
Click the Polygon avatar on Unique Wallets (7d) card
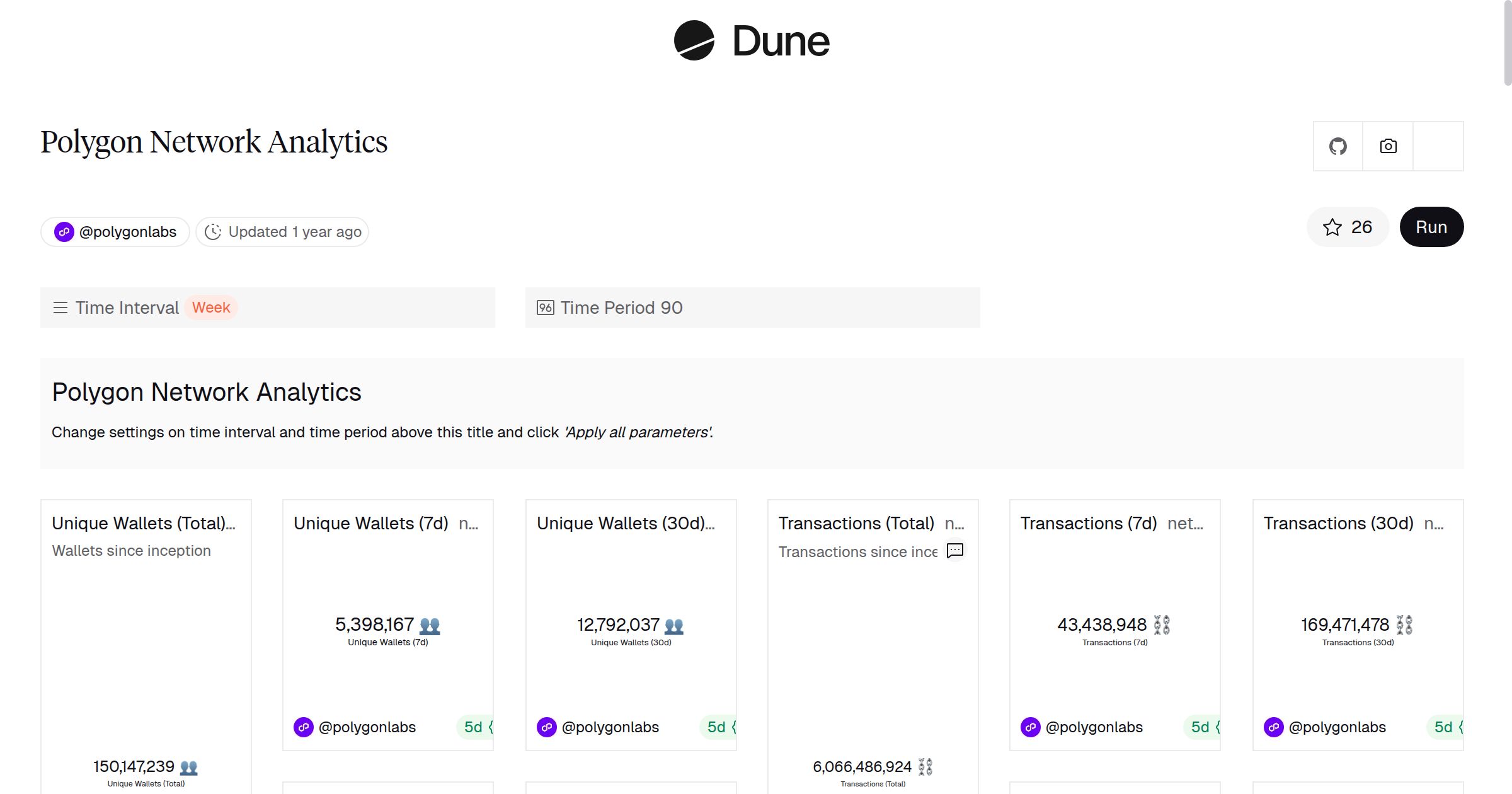click(x=303, y=727)
